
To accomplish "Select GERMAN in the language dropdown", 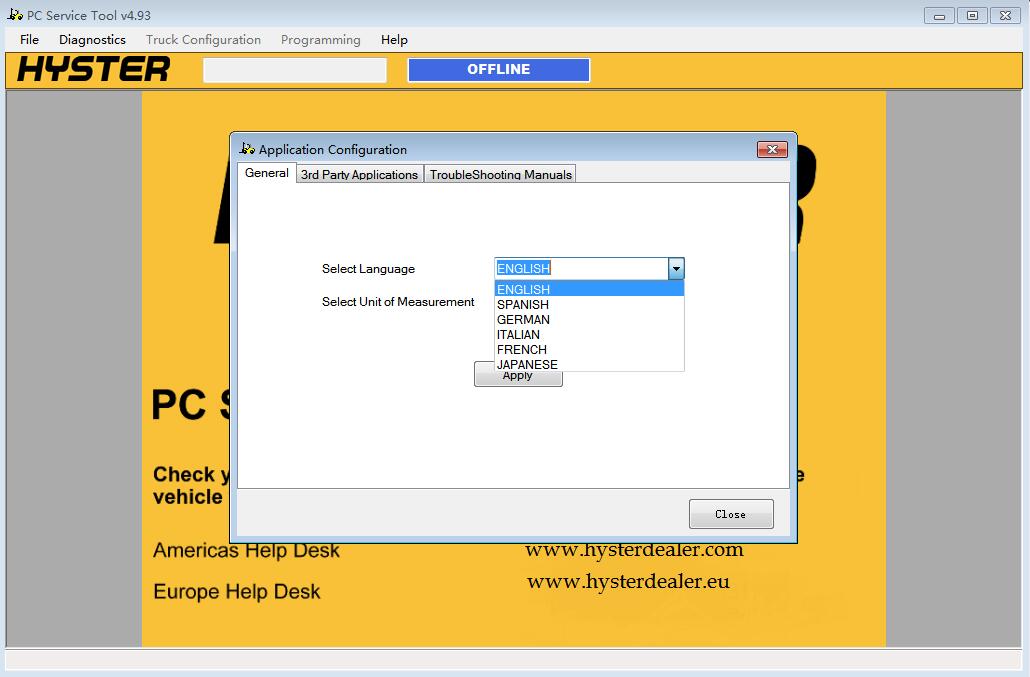I will click(524, 319).
